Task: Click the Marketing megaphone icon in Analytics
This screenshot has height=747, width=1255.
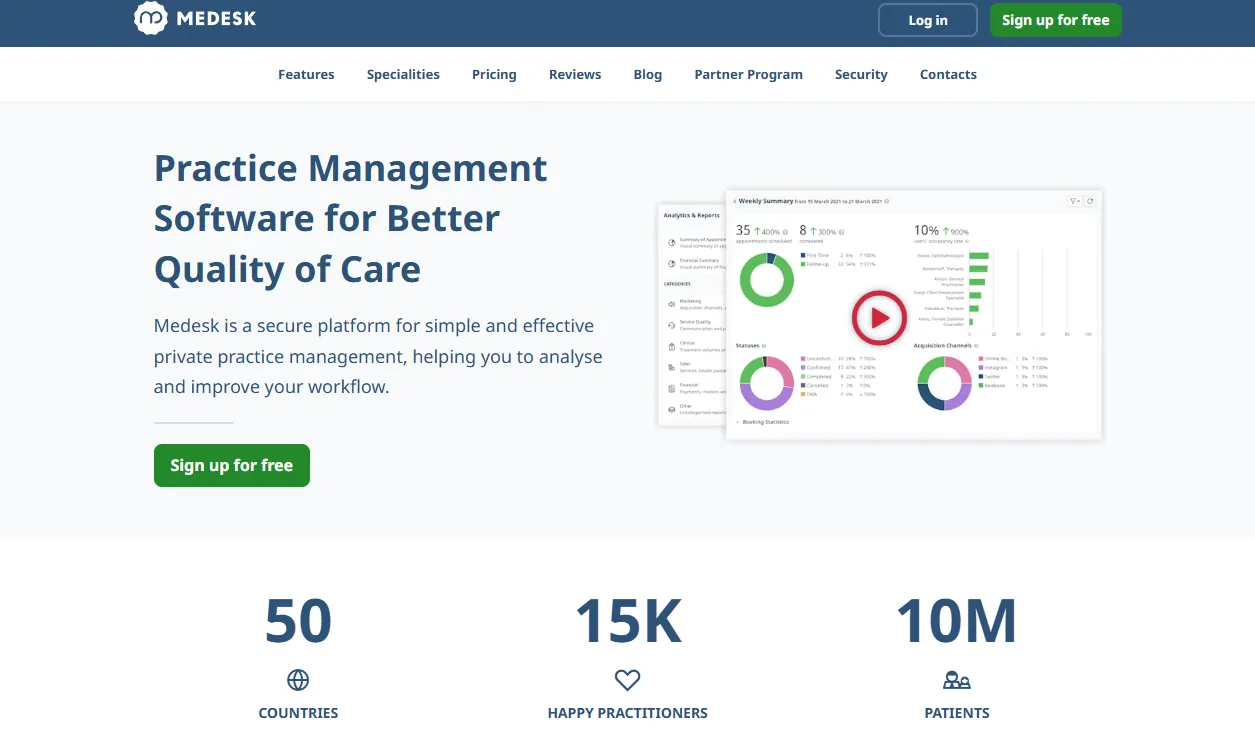Action: 671,303
